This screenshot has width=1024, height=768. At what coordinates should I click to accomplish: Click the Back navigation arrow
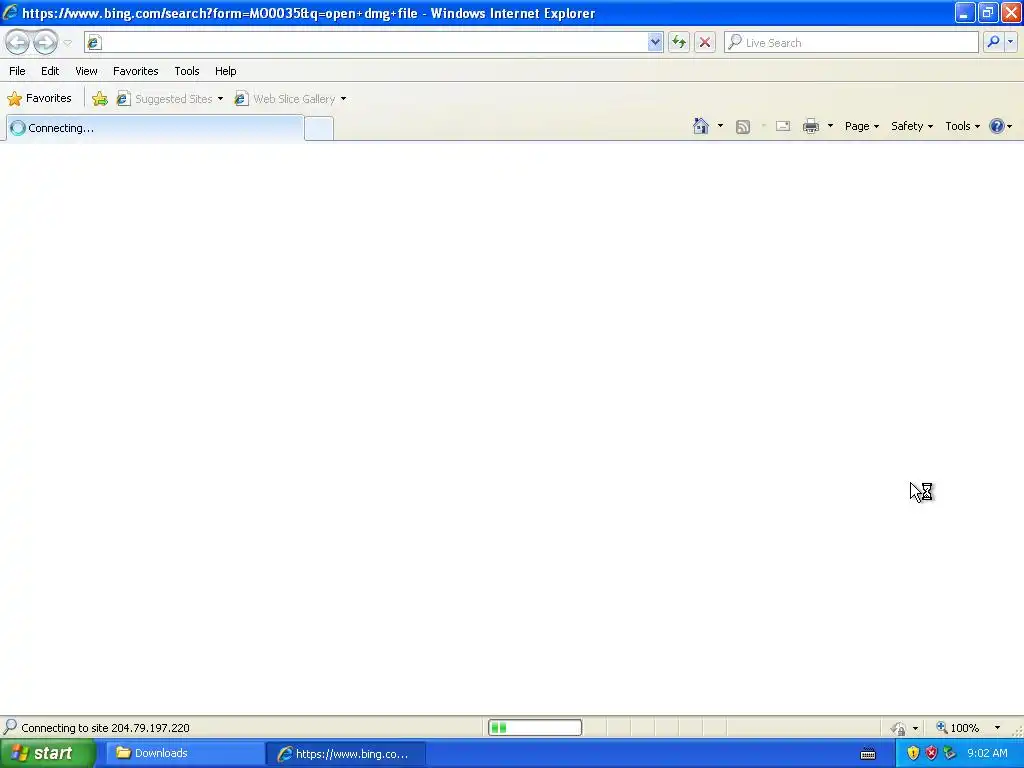(18, 42)
